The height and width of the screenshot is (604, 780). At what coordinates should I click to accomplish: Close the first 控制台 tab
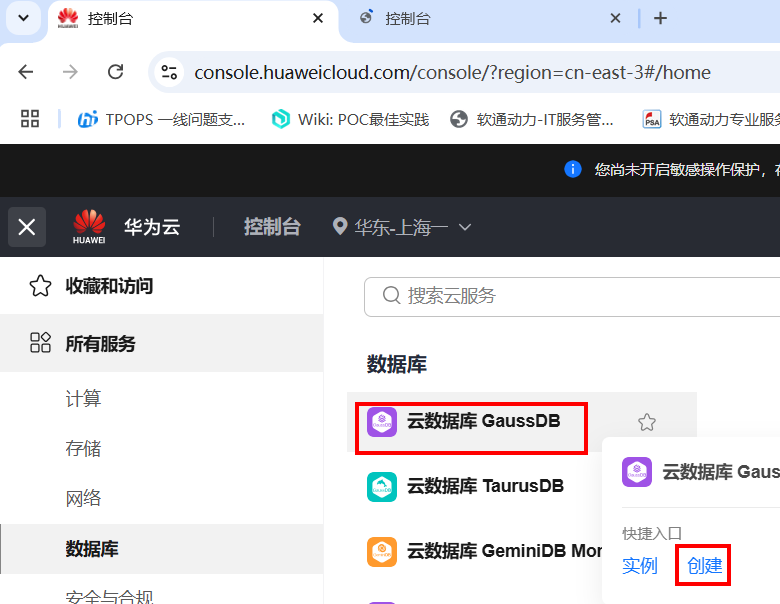318,18
